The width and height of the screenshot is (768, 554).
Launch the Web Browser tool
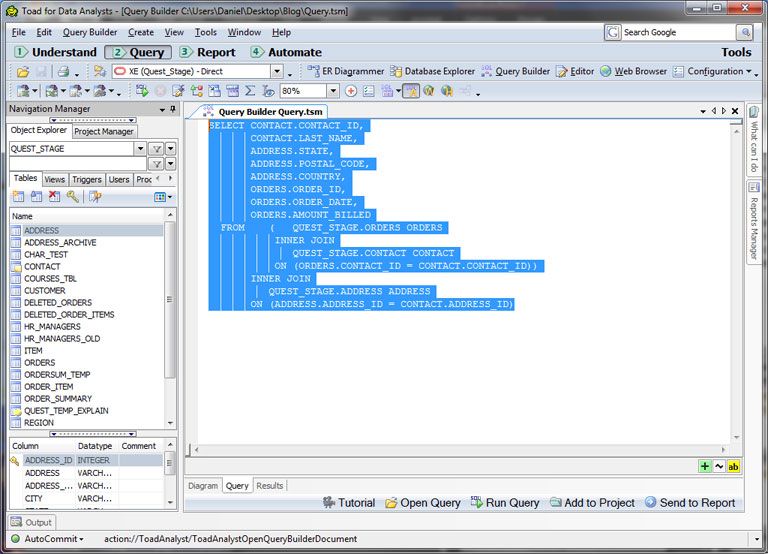633,72
